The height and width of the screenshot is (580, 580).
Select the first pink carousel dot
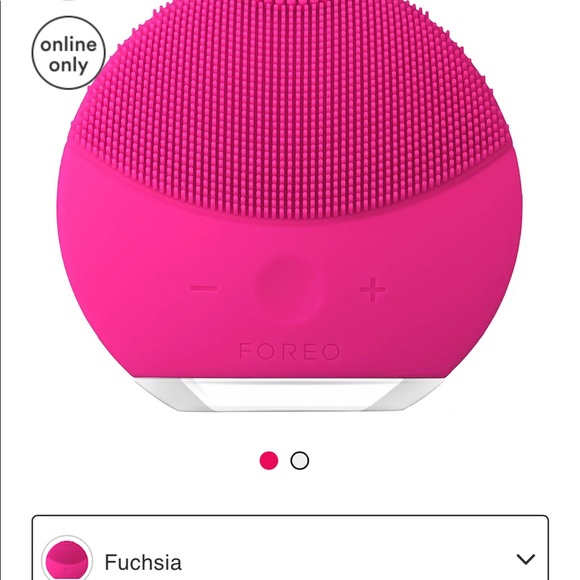pos(269,461)
